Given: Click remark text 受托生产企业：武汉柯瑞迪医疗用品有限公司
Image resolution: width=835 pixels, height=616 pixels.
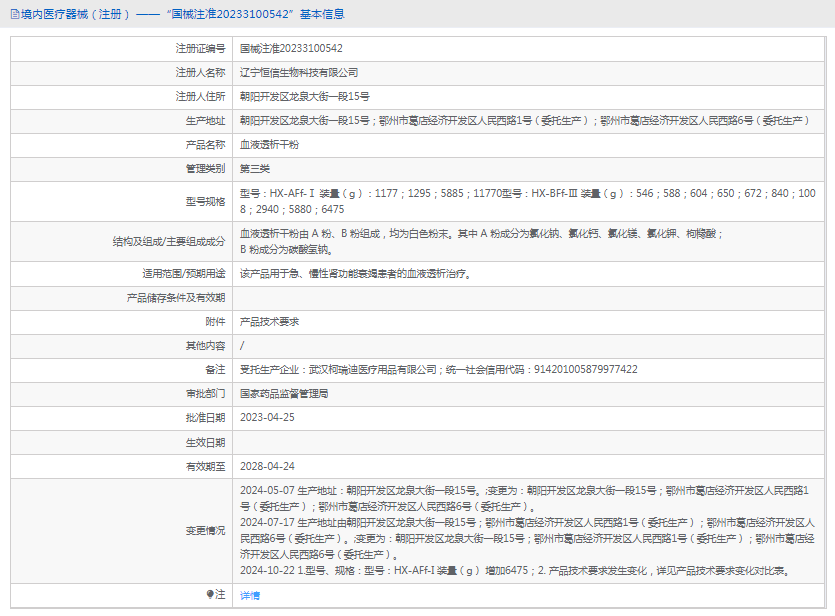Looking at the screenshot, I should tap(338, 369).
